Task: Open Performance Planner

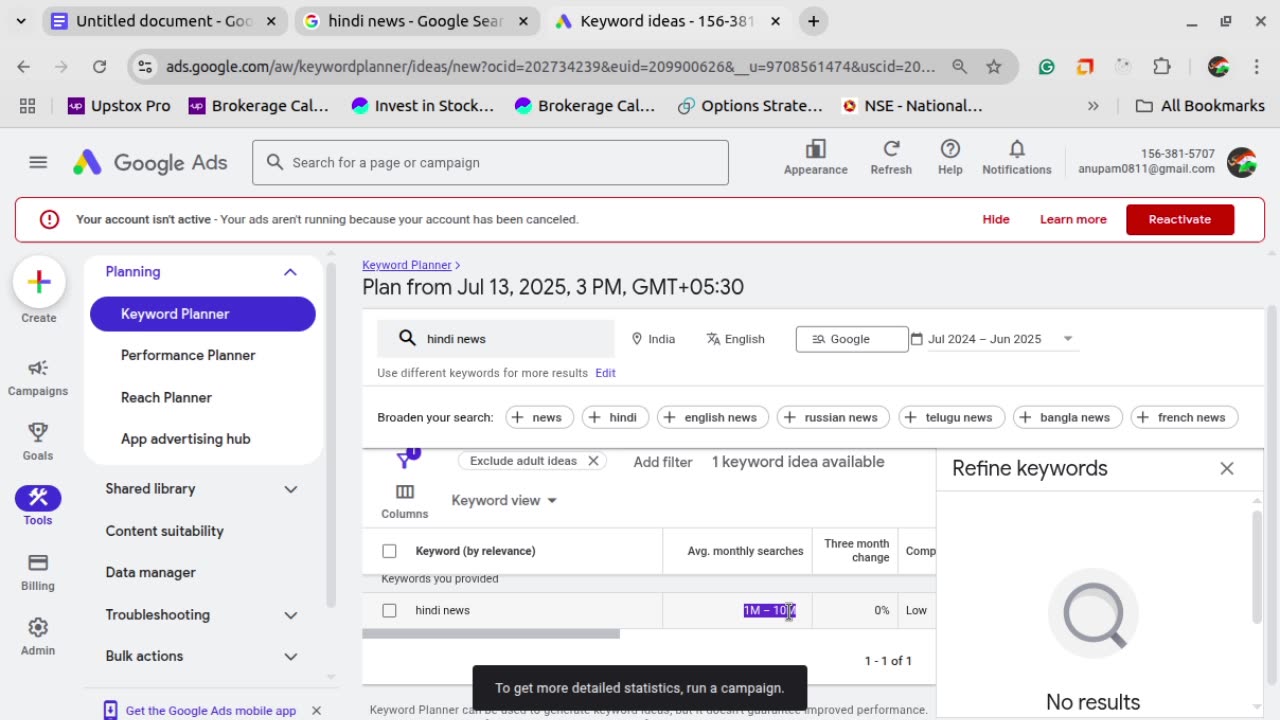Action: click(188, 355)
